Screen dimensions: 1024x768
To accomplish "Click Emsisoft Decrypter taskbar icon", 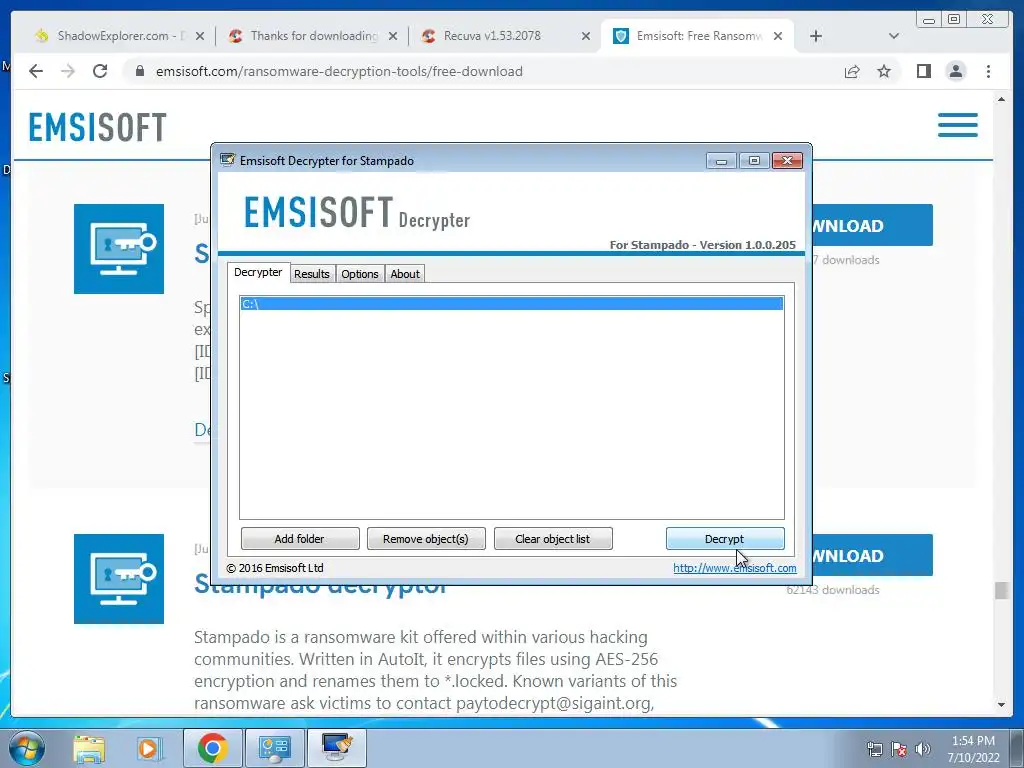I will click(337, 748).
